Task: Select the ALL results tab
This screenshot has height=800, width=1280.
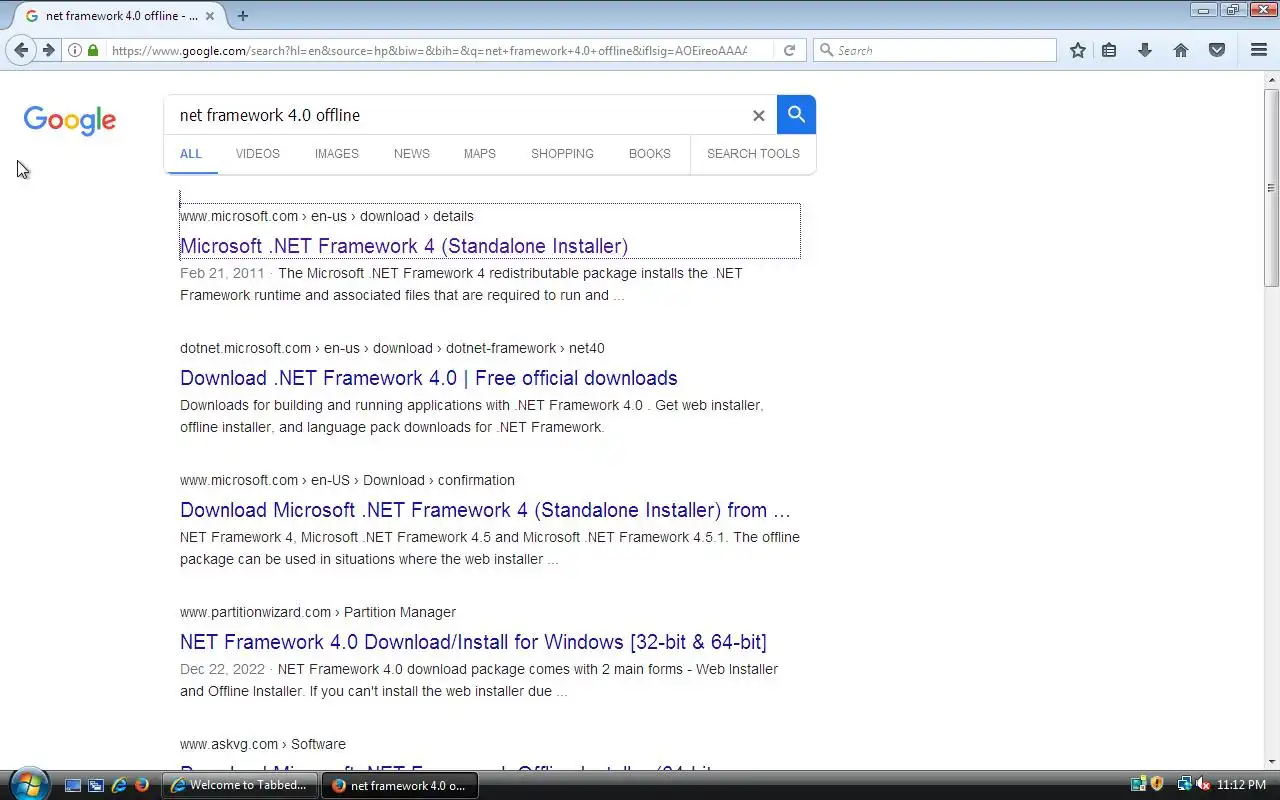Action: (x=191, y=154)
